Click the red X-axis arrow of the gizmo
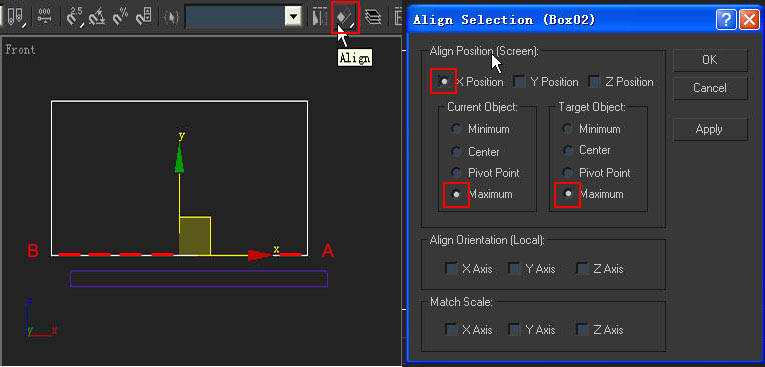Screen dimensions: 765x367 [259, 256]
